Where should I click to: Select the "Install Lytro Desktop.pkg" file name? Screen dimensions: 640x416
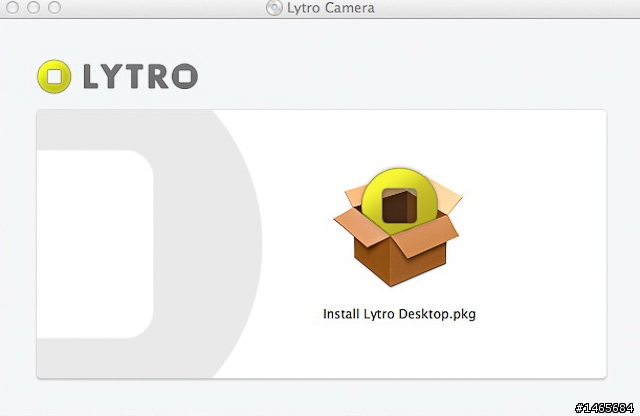pos(399,314)
